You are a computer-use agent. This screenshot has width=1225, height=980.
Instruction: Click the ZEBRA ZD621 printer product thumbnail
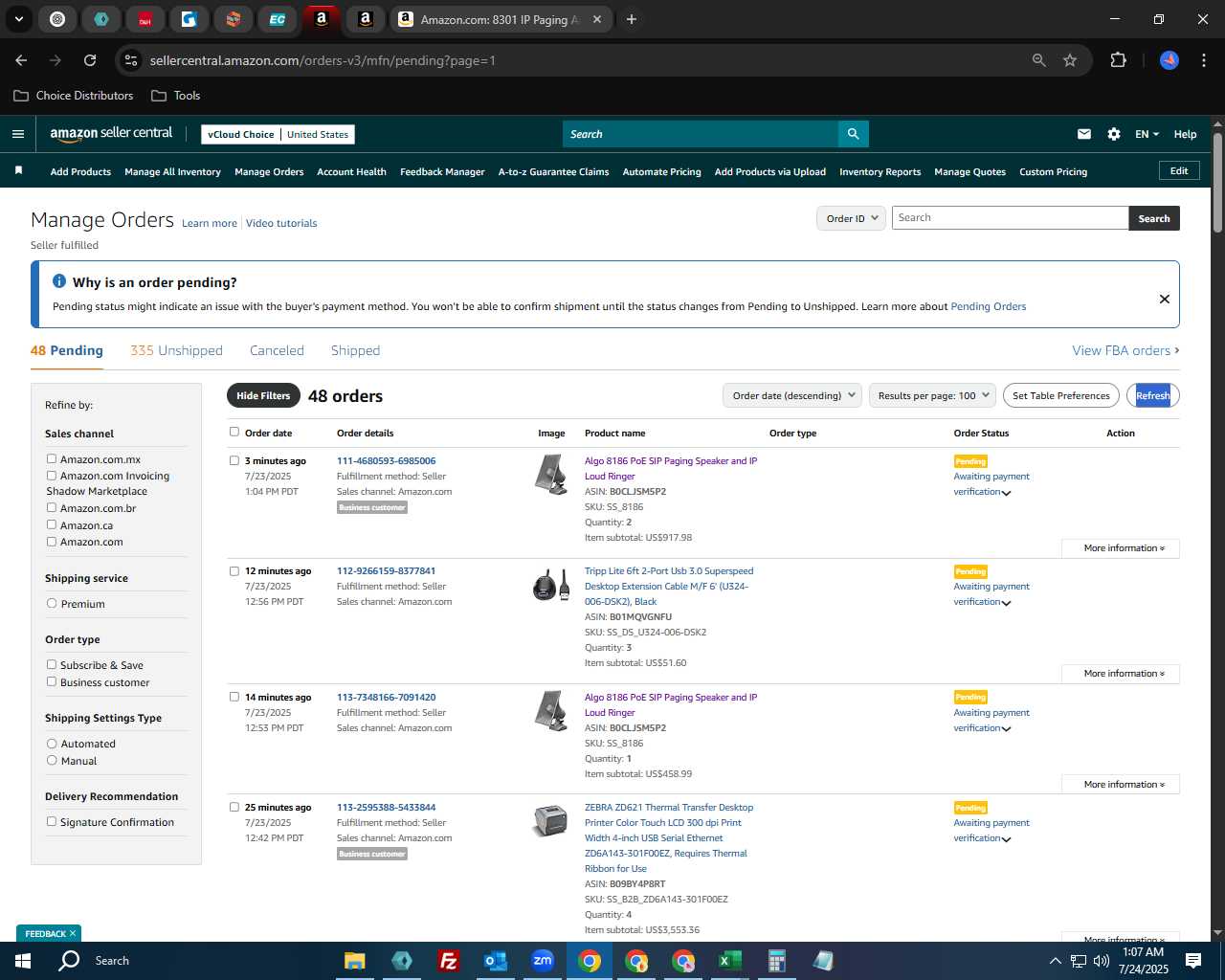pyautogui.click(x=550, y=821)
